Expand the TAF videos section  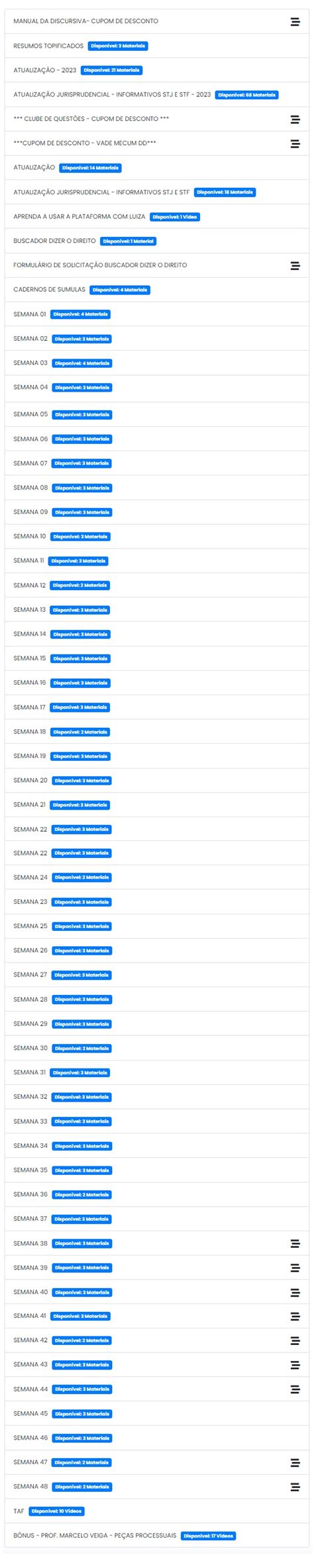click(x=157, y=1511)
